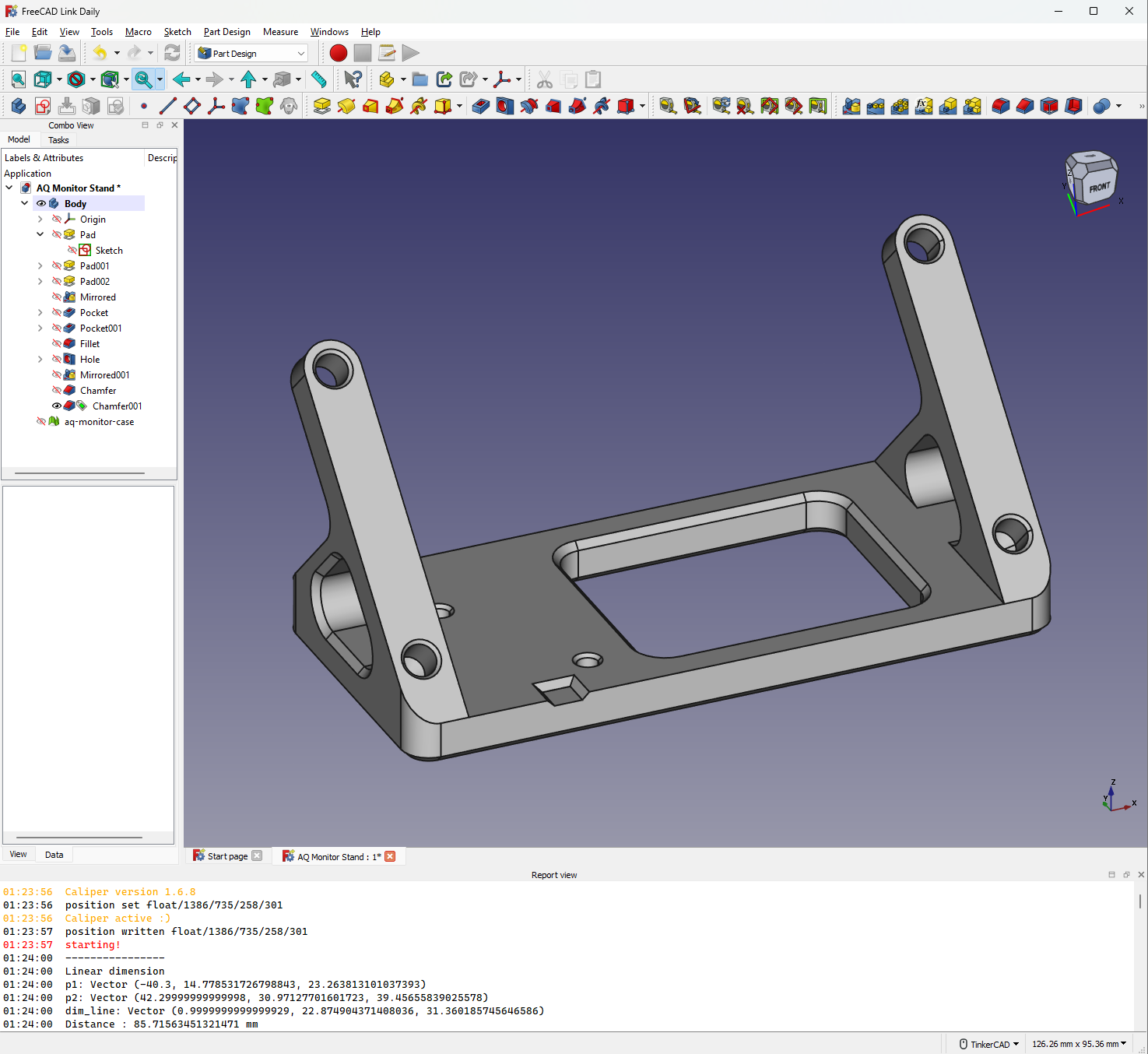The height and width of the screenshot is (1054, 1148).
Task: Collapse the Pad tree node
Action: [x=40, y=234]
